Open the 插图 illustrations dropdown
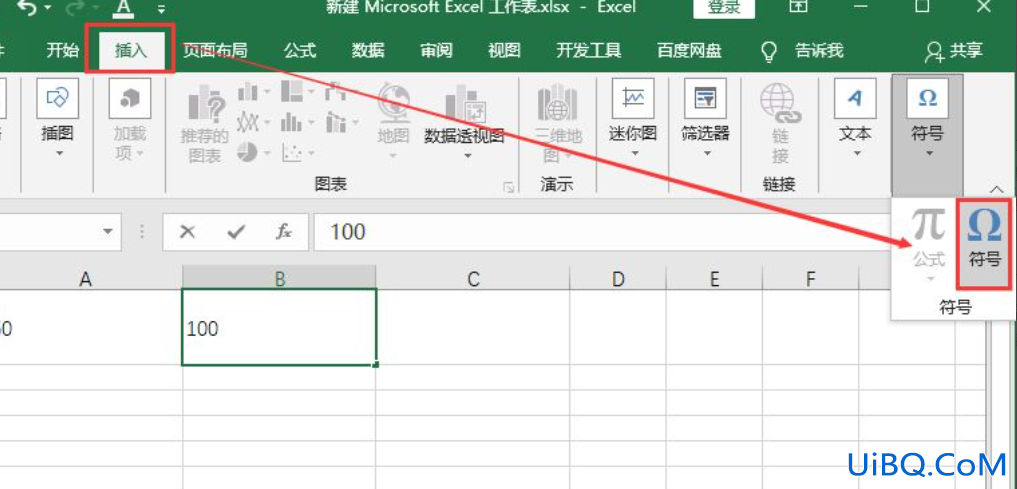The width and height of the screenshot is (1017, 489). coord(58,117)
